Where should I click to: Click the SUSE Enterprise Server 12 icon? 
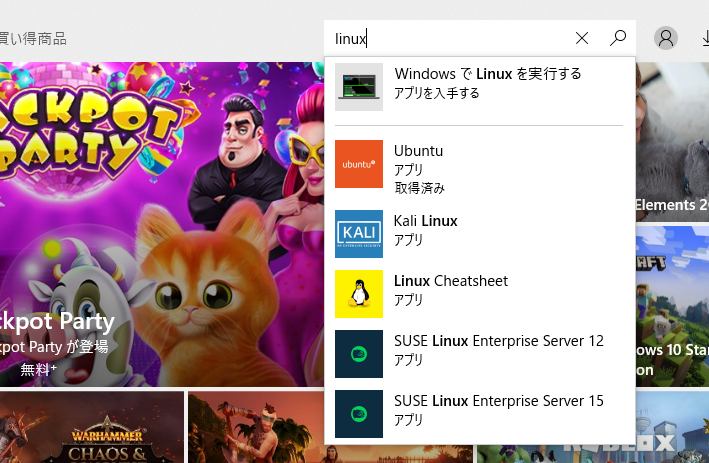359,354
